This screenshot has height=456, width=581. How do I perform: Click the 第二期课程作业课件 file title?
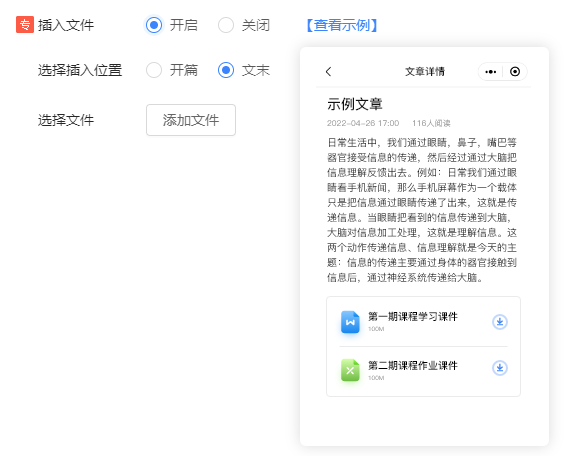click(413, 366)
